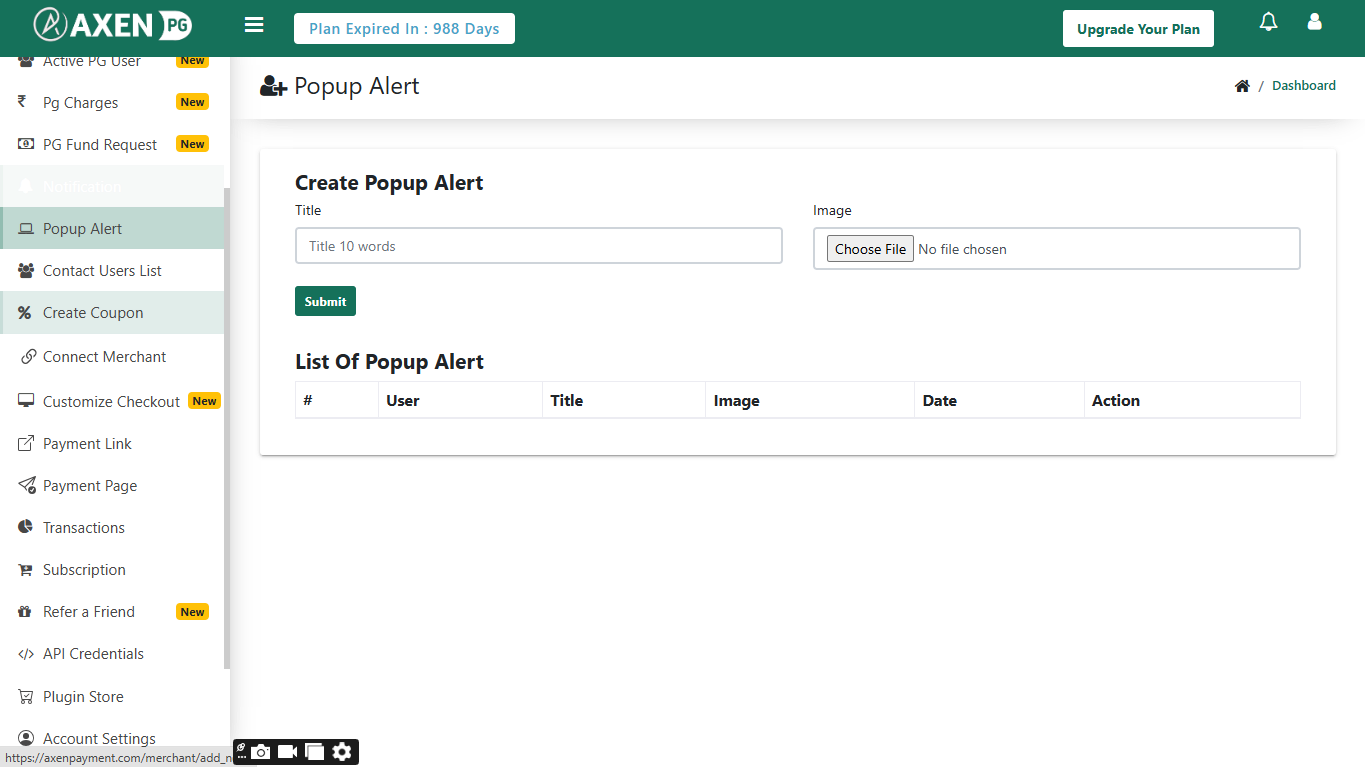Click Upgrade Your Plan button
This screenshot has width=1365, height=767.
1138,29
